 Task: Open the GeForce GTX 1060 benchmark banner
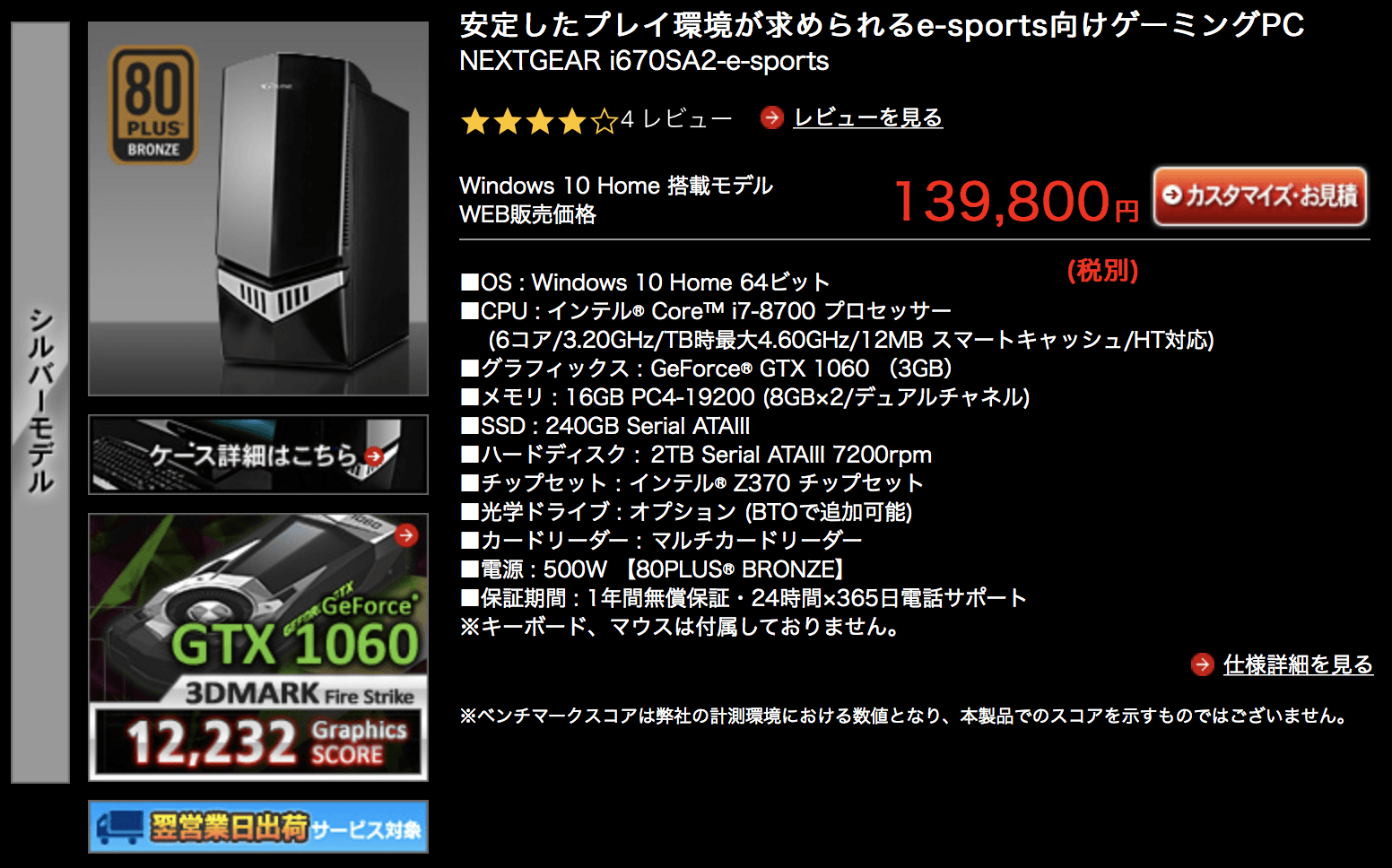pos(258,647)
